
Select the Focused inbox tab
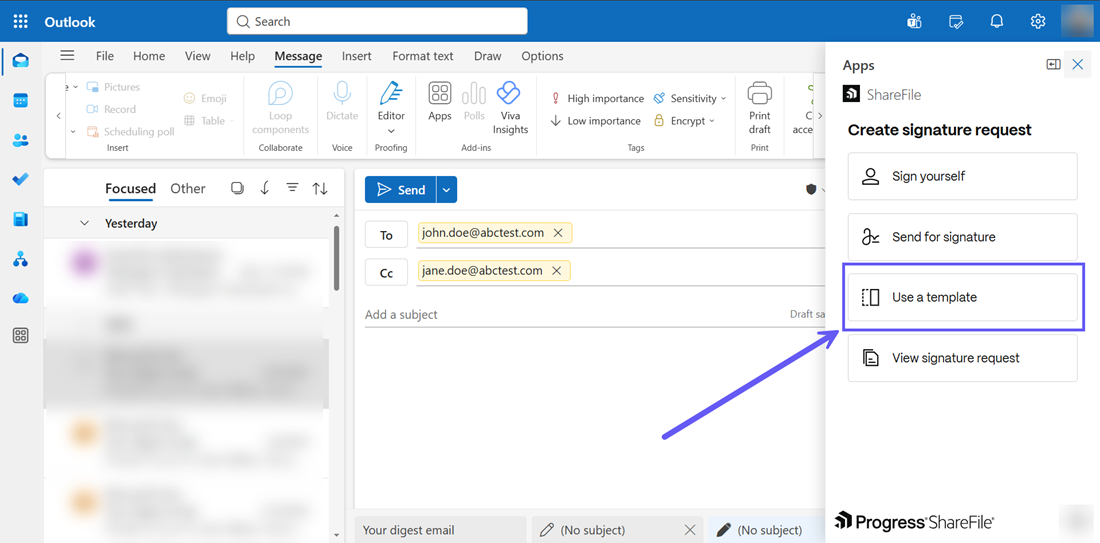click(x=130, y=189)
